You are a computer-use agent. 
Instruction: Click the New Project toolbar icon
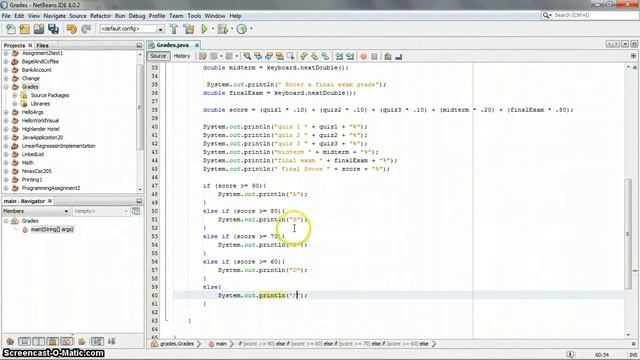coord(24,29)
